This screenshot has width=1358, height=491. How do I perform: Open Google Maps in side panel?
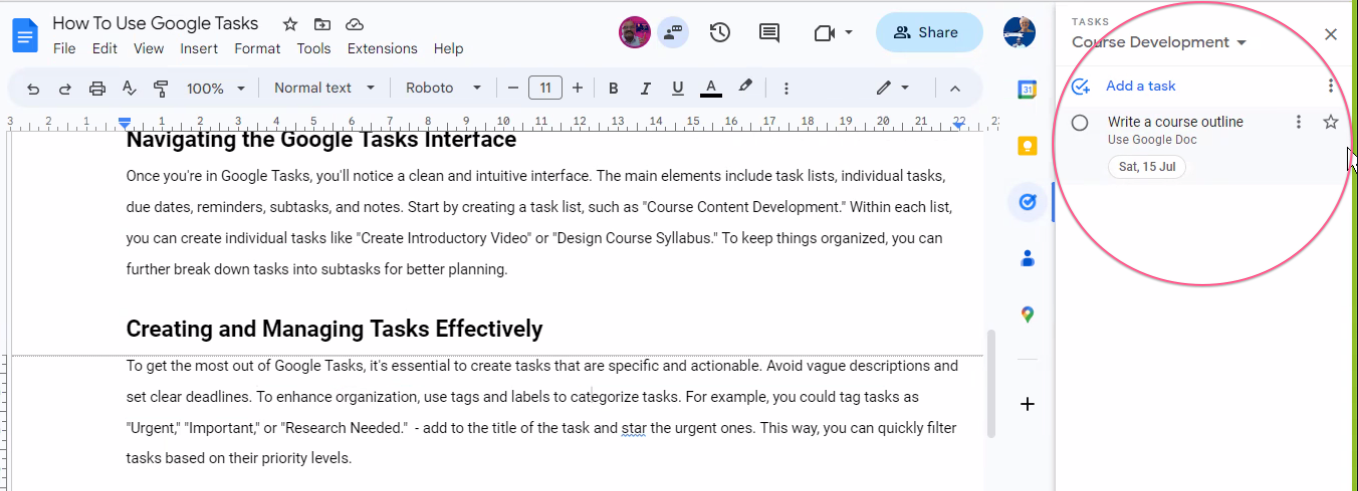pos(1027,314)
